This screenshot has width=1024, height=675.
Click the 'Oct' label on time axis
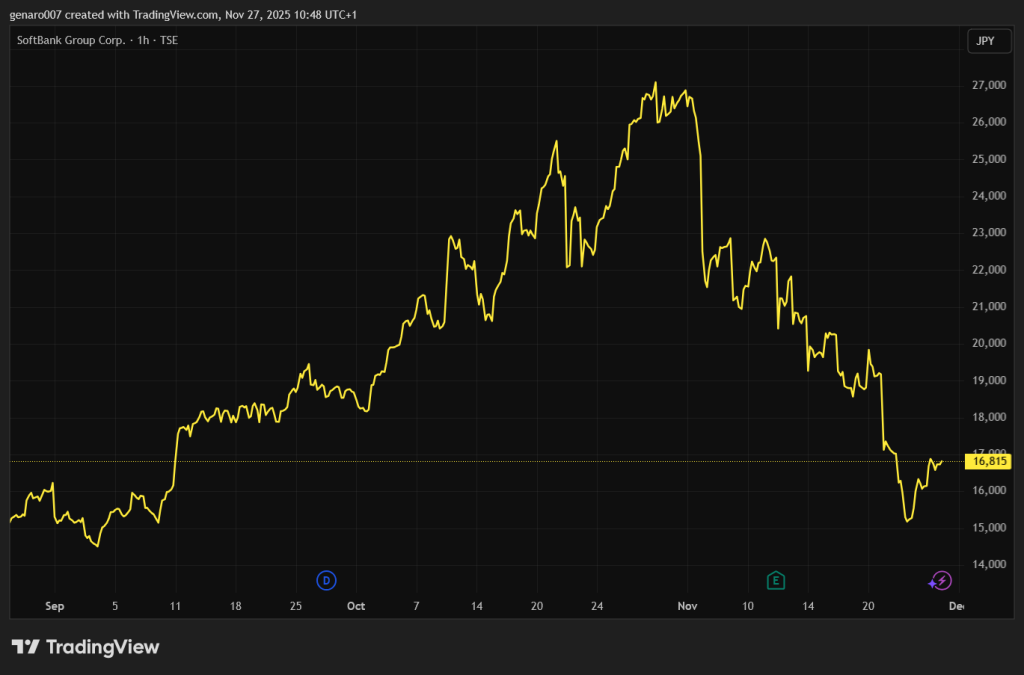(x=356, y=606)
